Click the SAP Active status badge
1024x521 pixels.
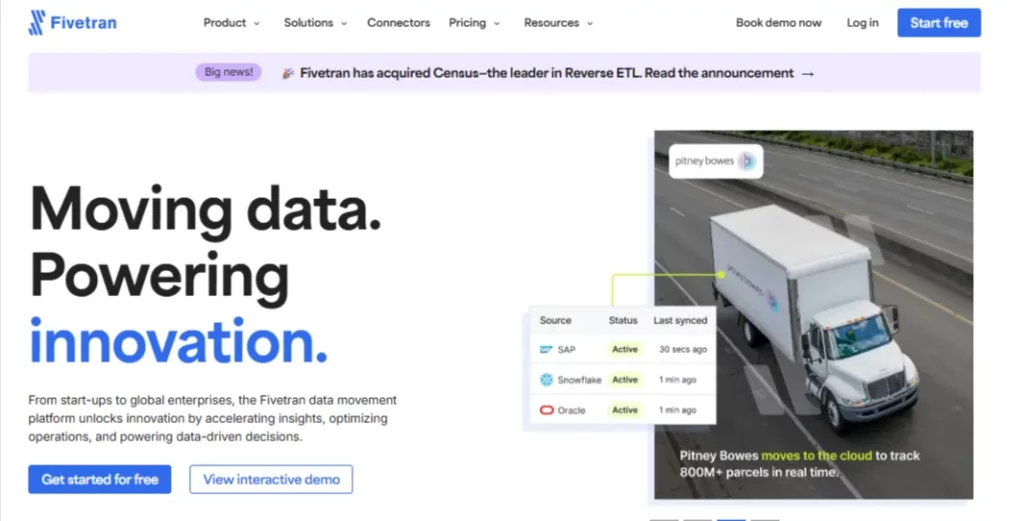625,349
